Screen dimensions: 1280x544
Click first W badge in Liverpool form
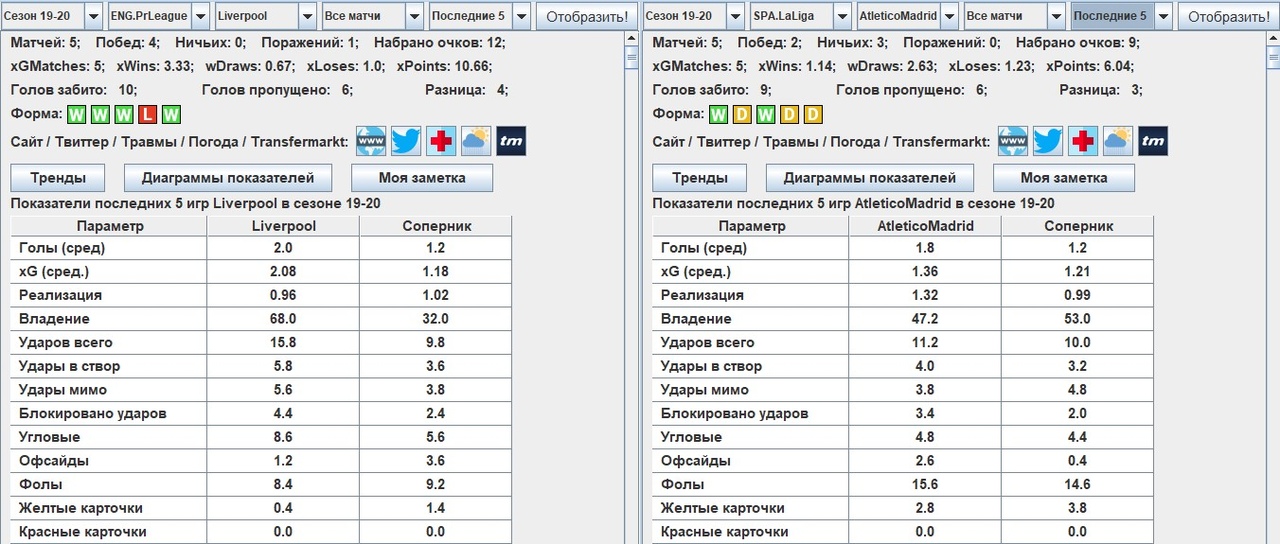click(x=77, y=114)
